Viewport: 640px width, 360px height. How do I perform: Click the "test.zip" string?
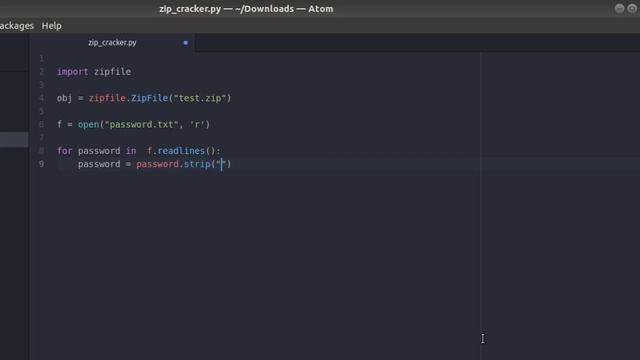coord(200,98)
